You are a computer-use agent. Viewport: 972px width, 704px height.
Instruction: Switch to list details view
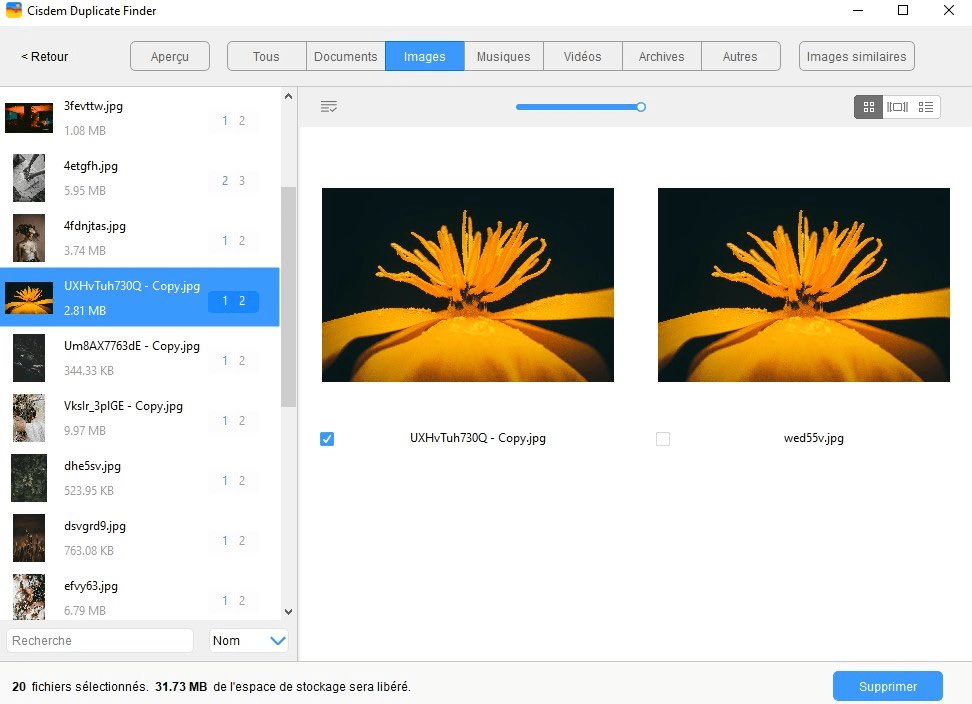click(925, 107)
